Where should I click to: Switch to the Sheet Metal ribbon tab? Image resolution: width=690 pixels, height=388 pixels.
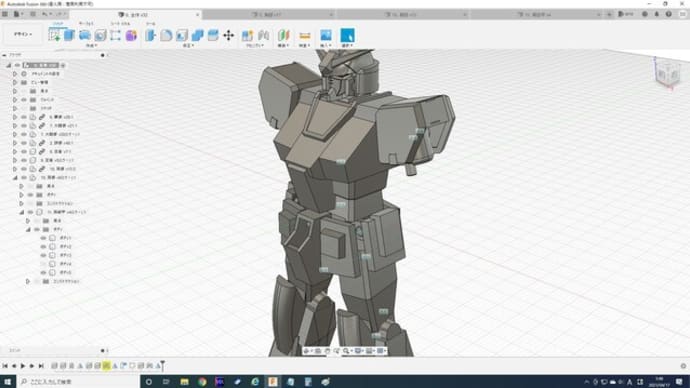(x=120, y=23)
